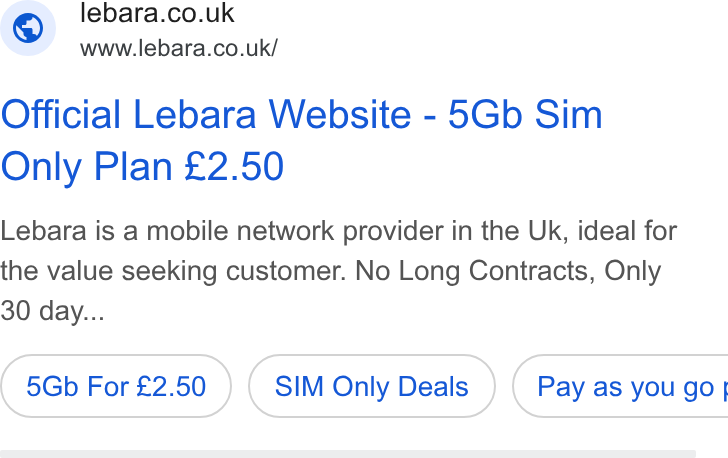Click the globe favicon beside lebara.co.uk
The image size is (728, 458).
[x=28, y=28]
